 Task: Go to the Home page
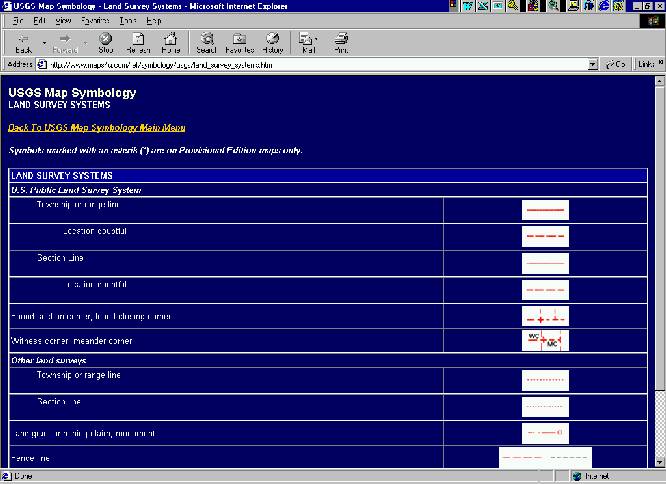tap(171, 42)
